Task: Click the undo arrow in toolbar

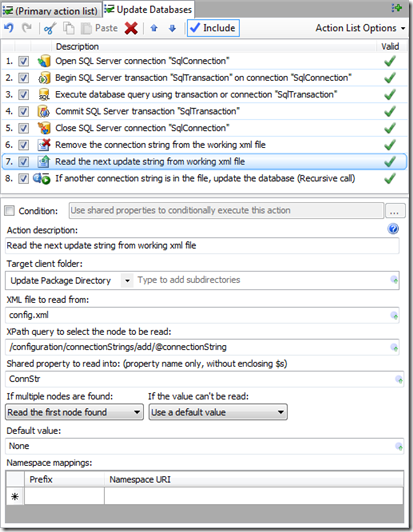Action: click(x=9, y=28)
